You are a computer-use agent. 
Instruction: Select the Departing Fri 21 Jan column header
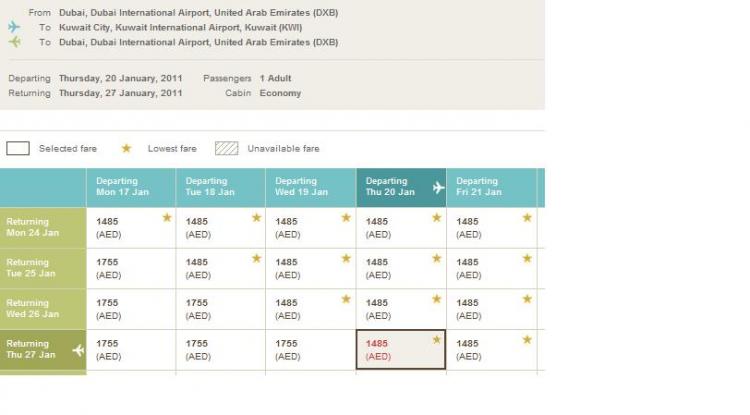pos(490,187)
